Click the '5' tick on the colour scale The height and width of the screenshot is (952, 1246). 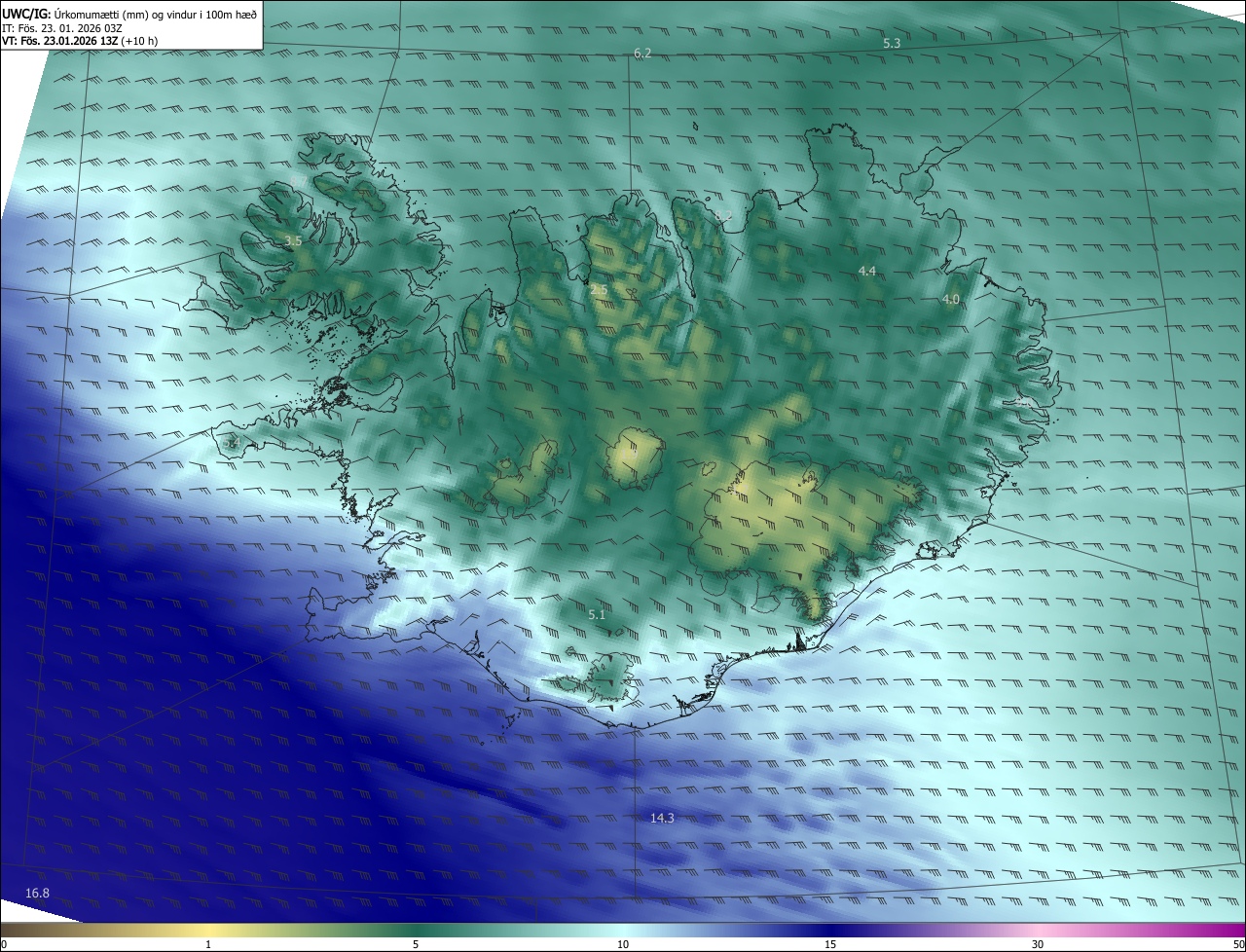(416, 944)
